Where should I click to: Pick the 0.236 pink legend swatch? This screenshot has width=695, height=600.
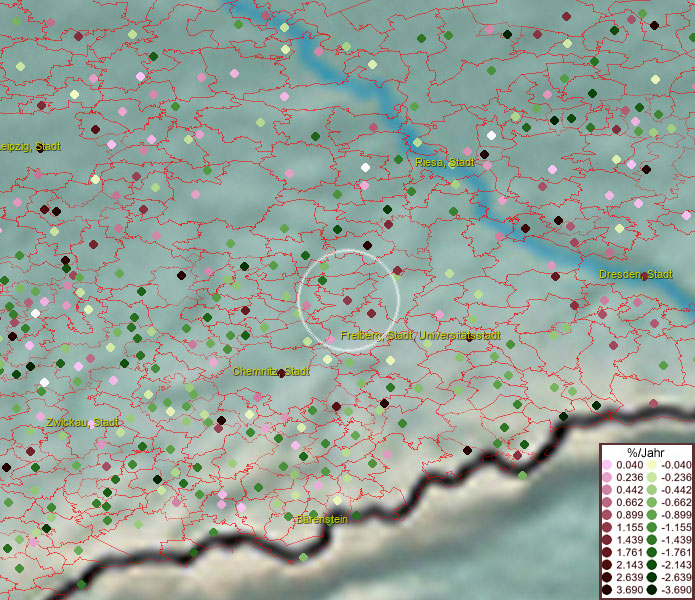click(x=607, y=477)
